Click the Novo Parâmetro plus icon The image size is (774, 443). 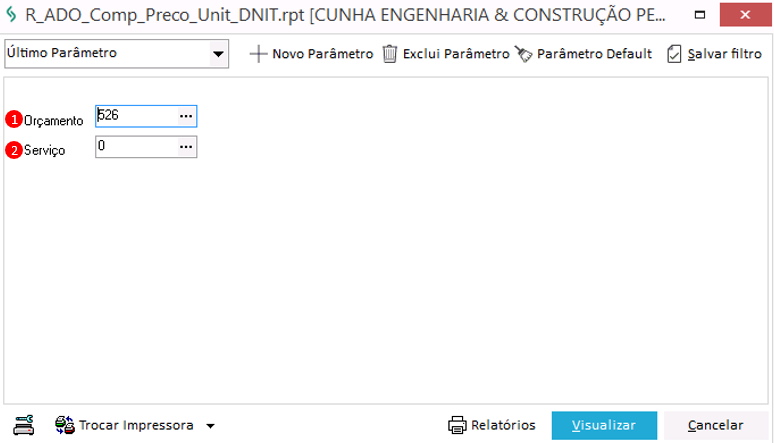click(x=258, y=54)
